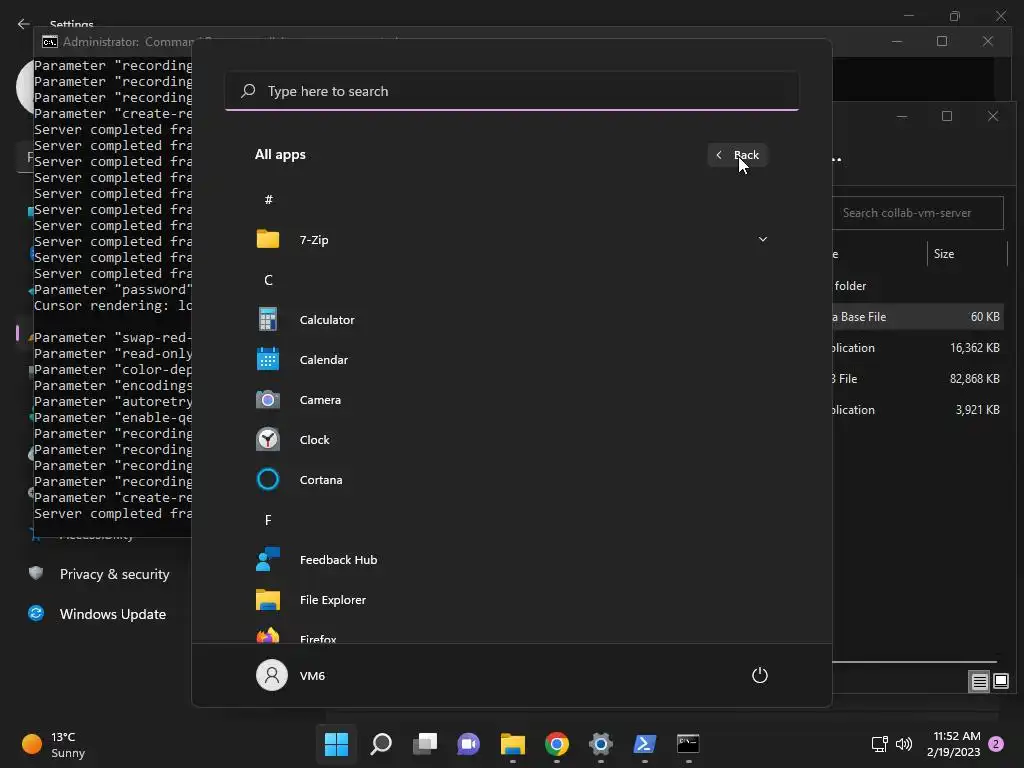Open taskbar Search magnifier

[381, 744]
